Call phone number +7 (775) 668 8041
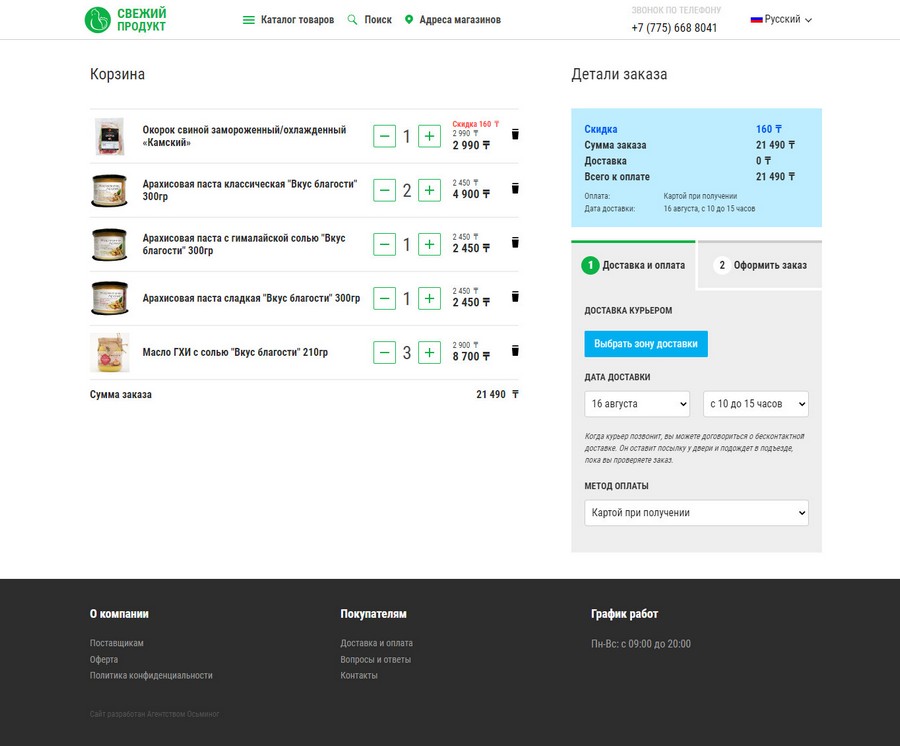900x746 pixels. click(x=674, y=28)
